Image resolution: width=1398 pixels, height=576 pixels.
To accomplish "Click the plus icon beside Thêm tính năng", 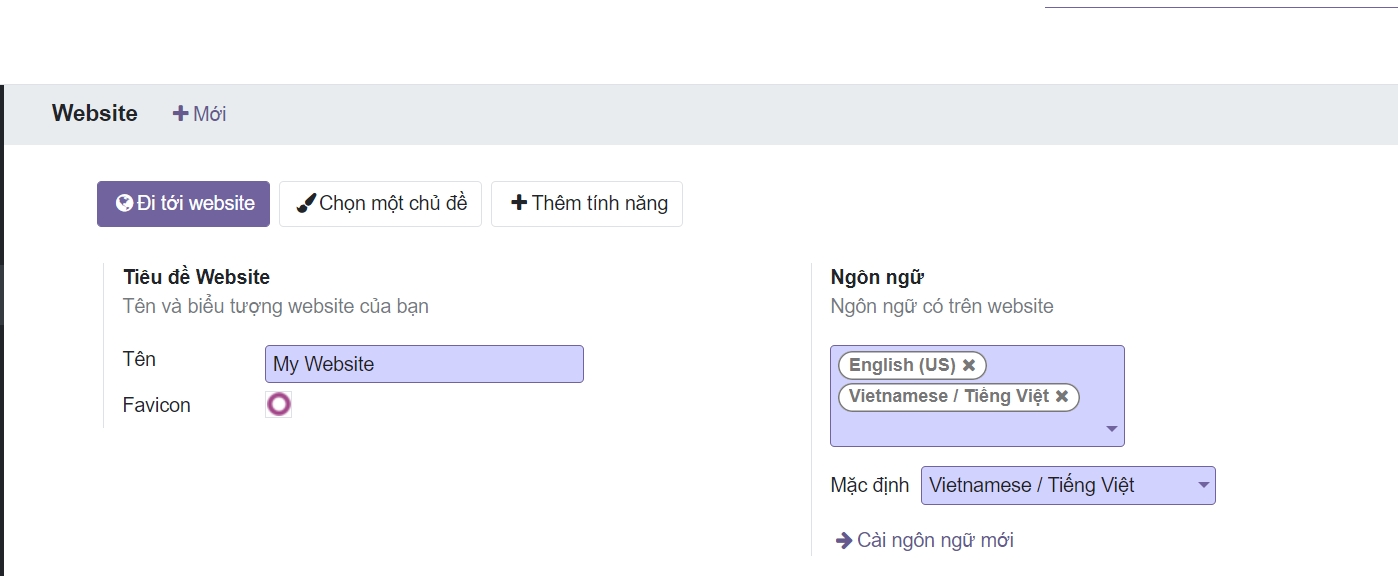I will click(x=519, y=203).
